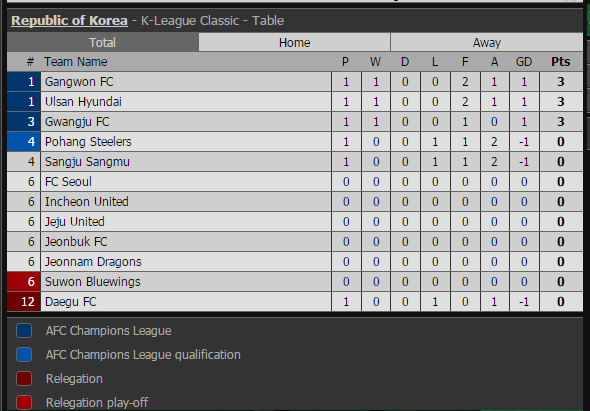
Task: Click the GD column header
Action: (x=524, y=62)
